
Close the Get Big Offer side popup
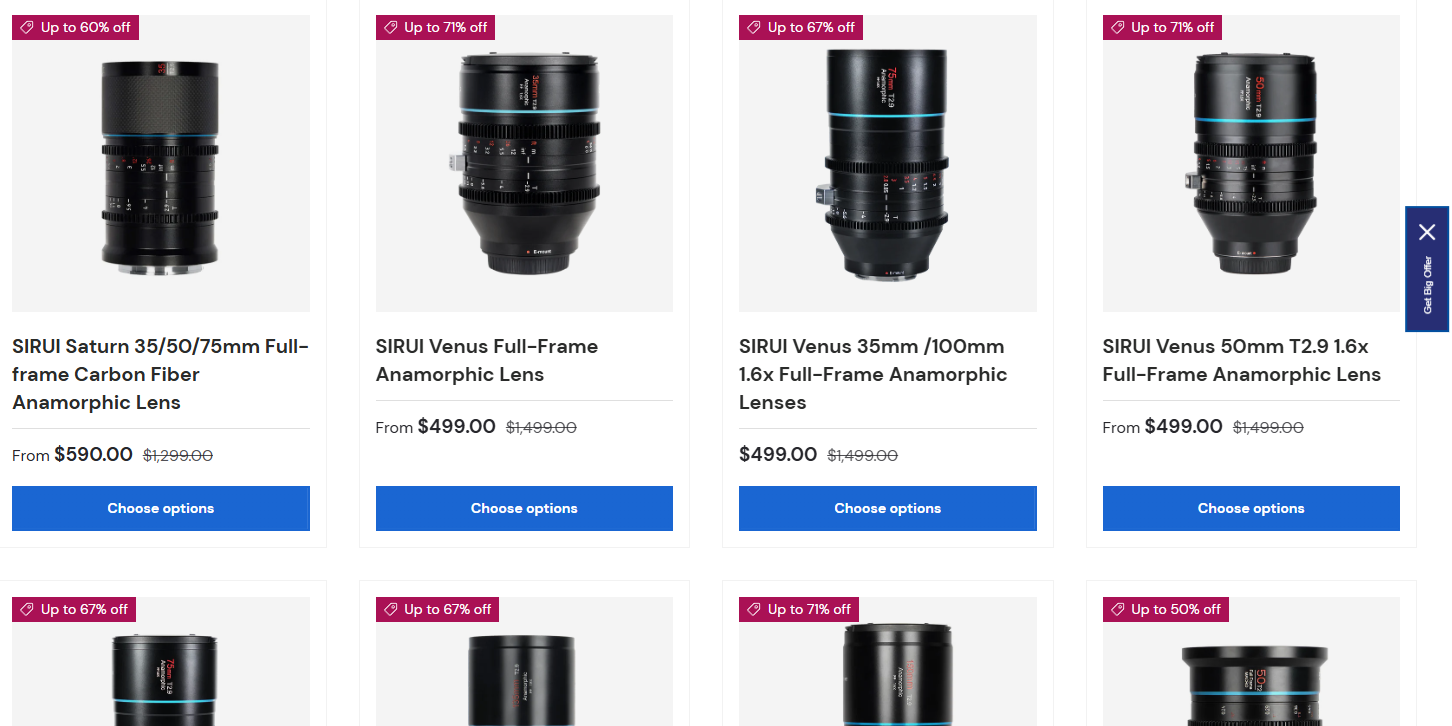(x=1427, y=232)
